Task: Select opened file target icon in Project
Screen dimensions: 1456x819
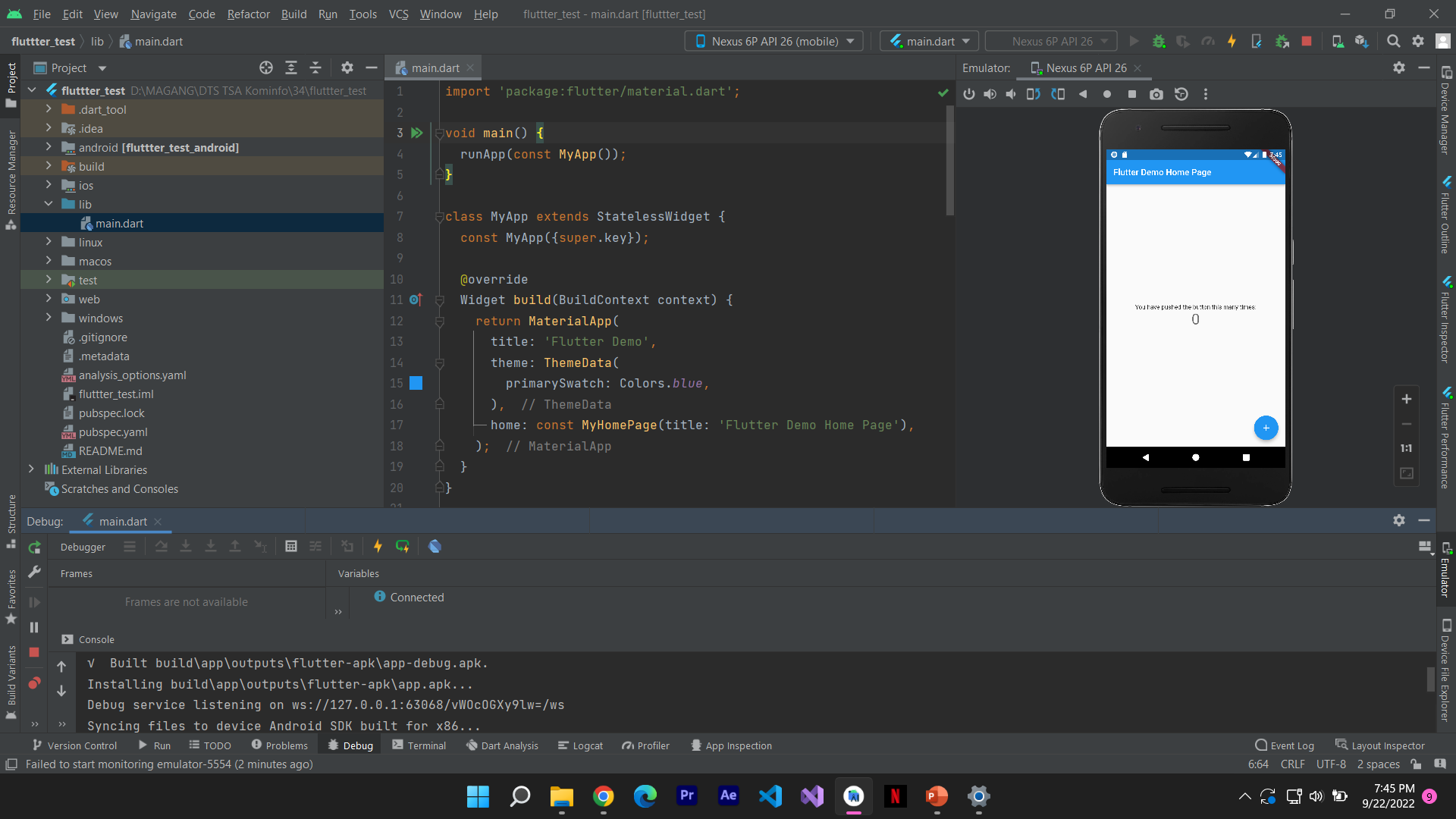Action: point(265,68)
